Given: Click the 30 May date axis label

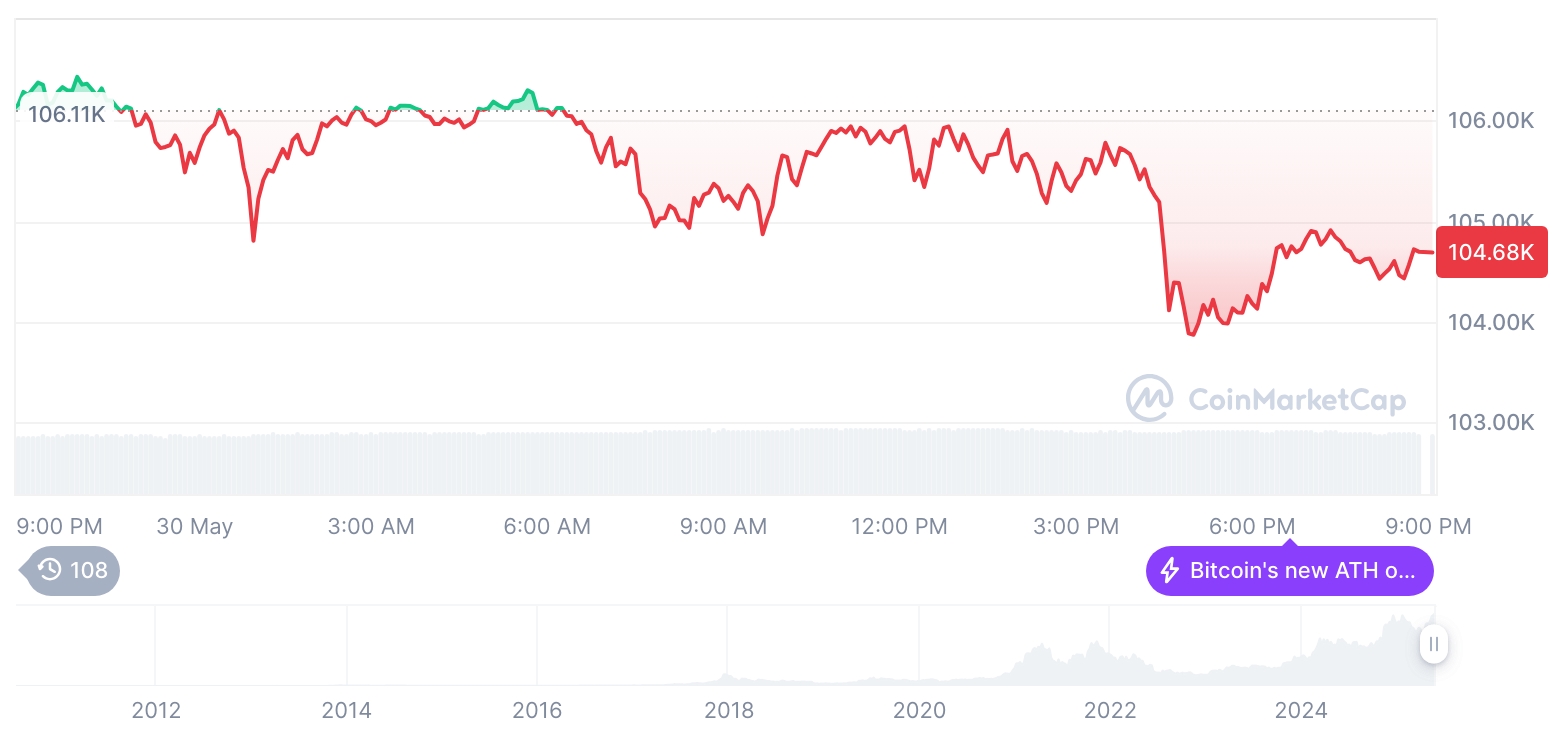Looking at the screenshot, I should click(195, 527).
